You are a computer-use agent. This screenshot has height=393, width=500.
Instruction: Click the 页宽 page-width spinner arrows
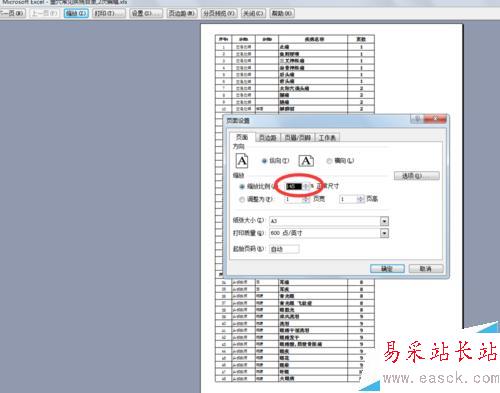click(x=306, y=199)
